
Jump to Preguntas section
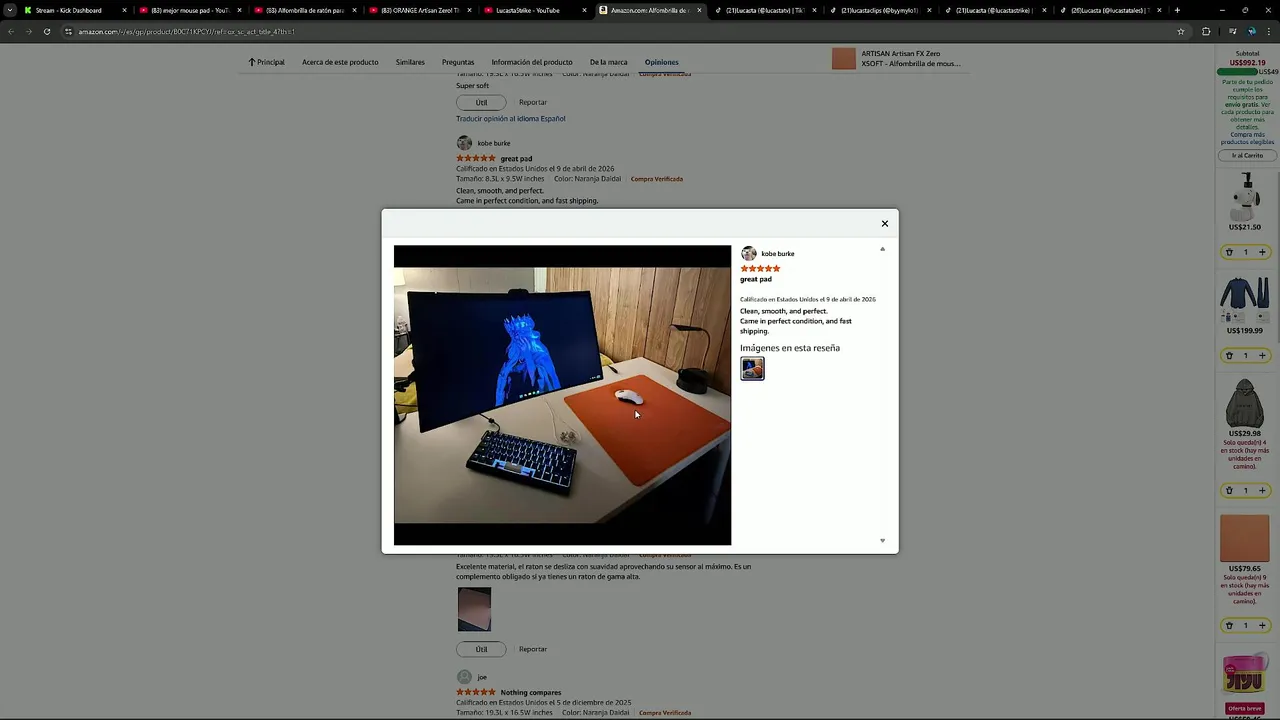458,62
